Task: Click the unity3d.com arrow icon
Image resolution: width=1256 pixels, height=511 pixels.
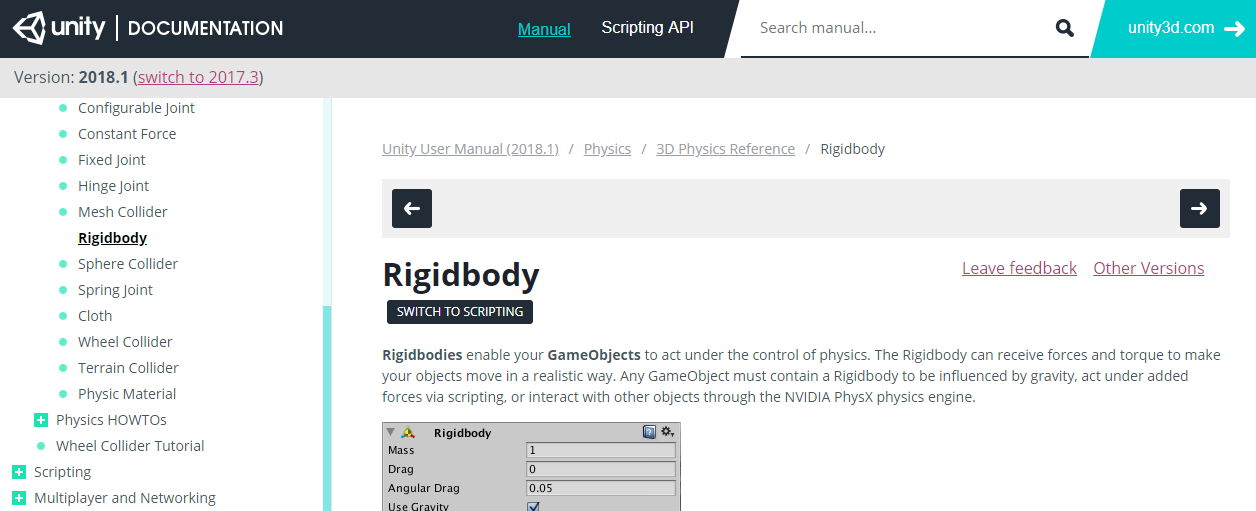Action: point(1234,29)
